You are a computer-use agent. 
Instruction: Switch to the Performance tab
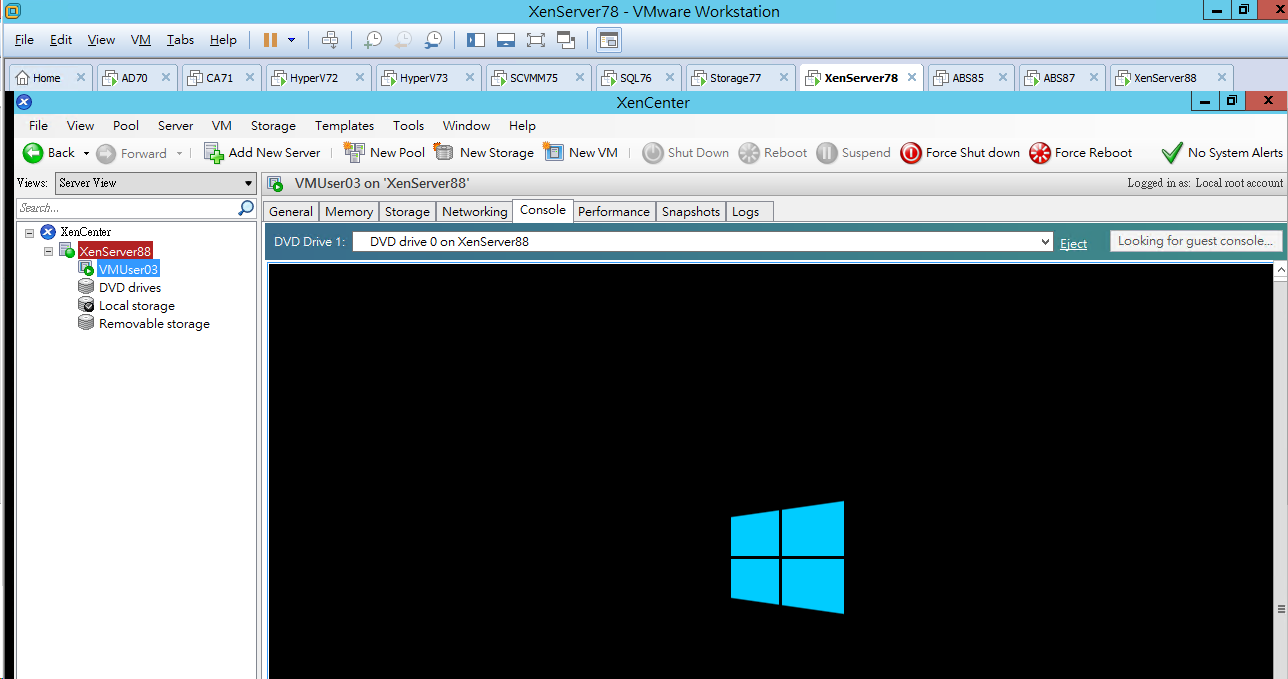614,212
